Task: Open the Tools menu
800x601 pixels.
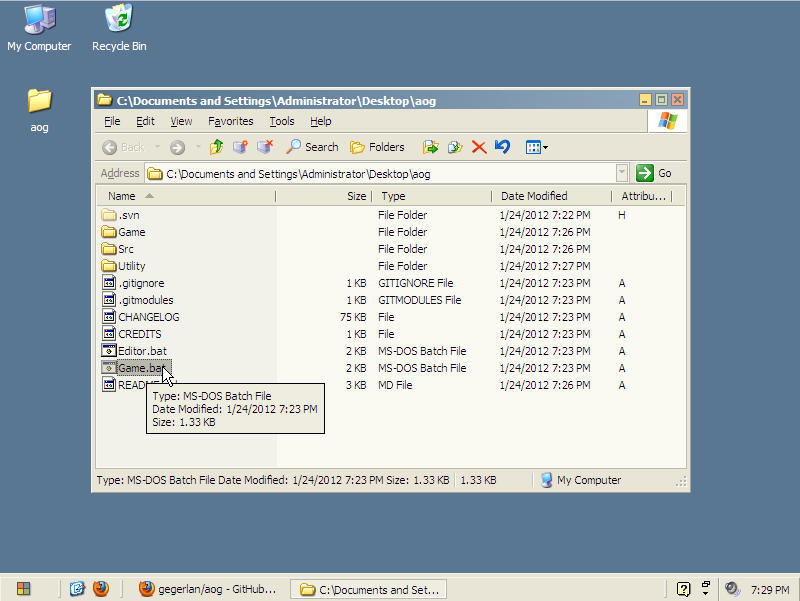Action: click(x=282, y=121)
